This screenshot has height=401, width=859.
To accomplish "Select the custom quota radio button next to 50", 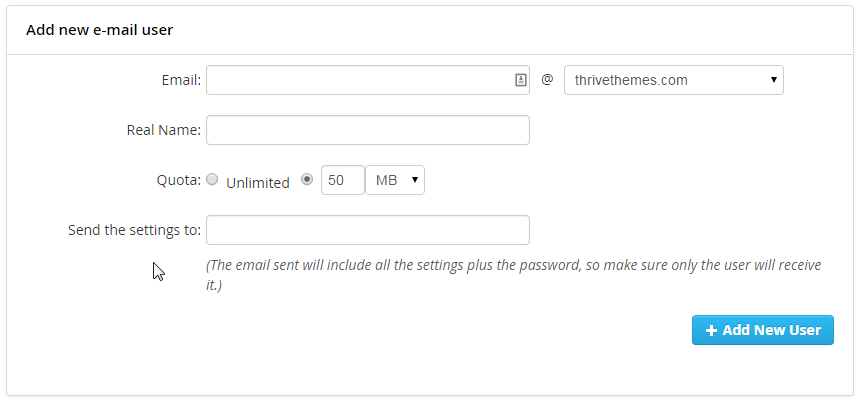I will pyautogui.click(x=307, y=179).
